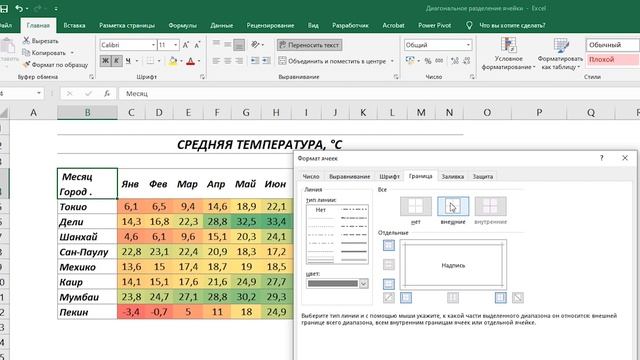Toggle inner horizontal border button
This screenshot has height=360, width=640.
pyautogui.click(x=389, y=264)
